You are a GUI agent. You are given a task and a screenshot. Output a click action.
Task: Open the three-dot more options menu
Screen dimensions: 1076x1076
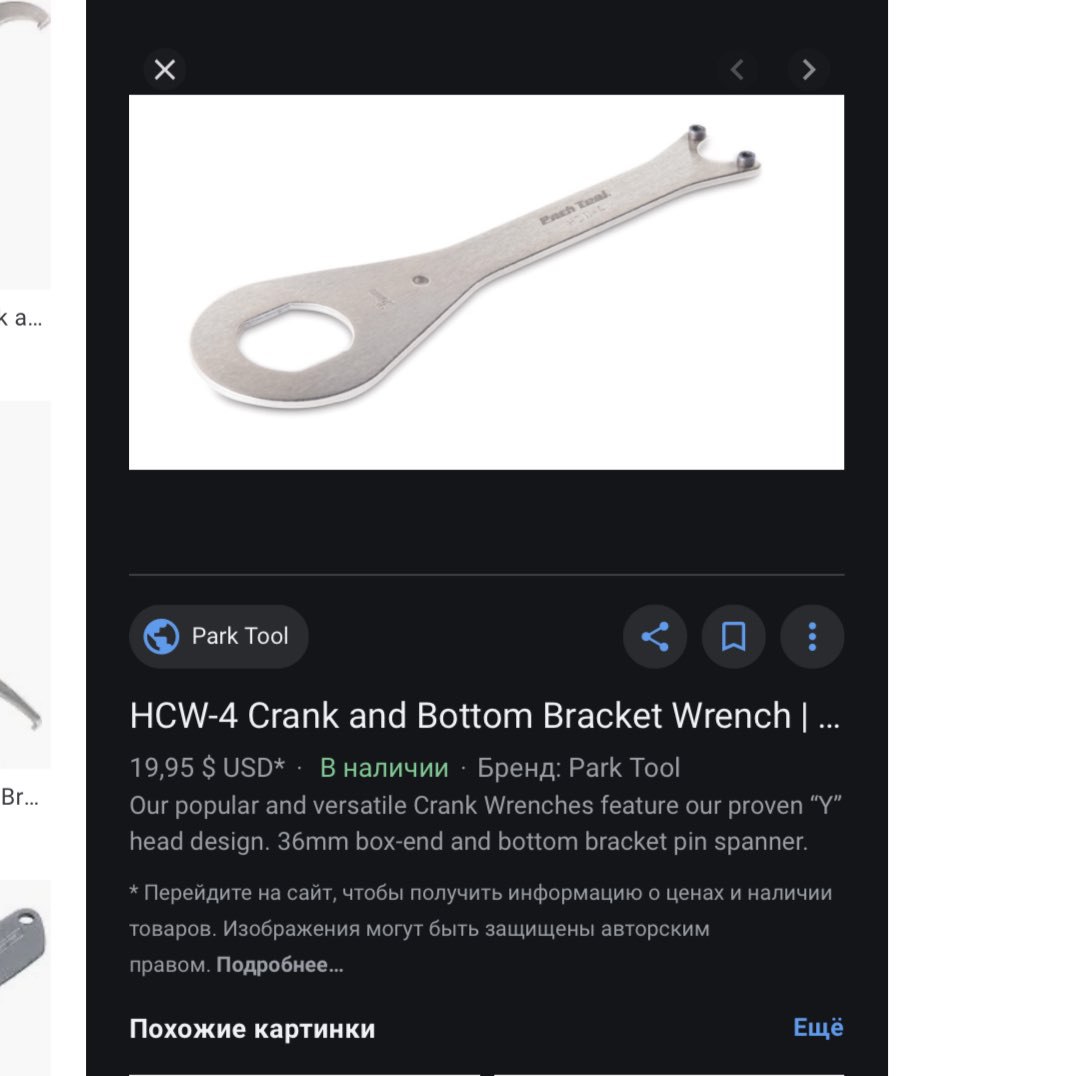point(812,636)
